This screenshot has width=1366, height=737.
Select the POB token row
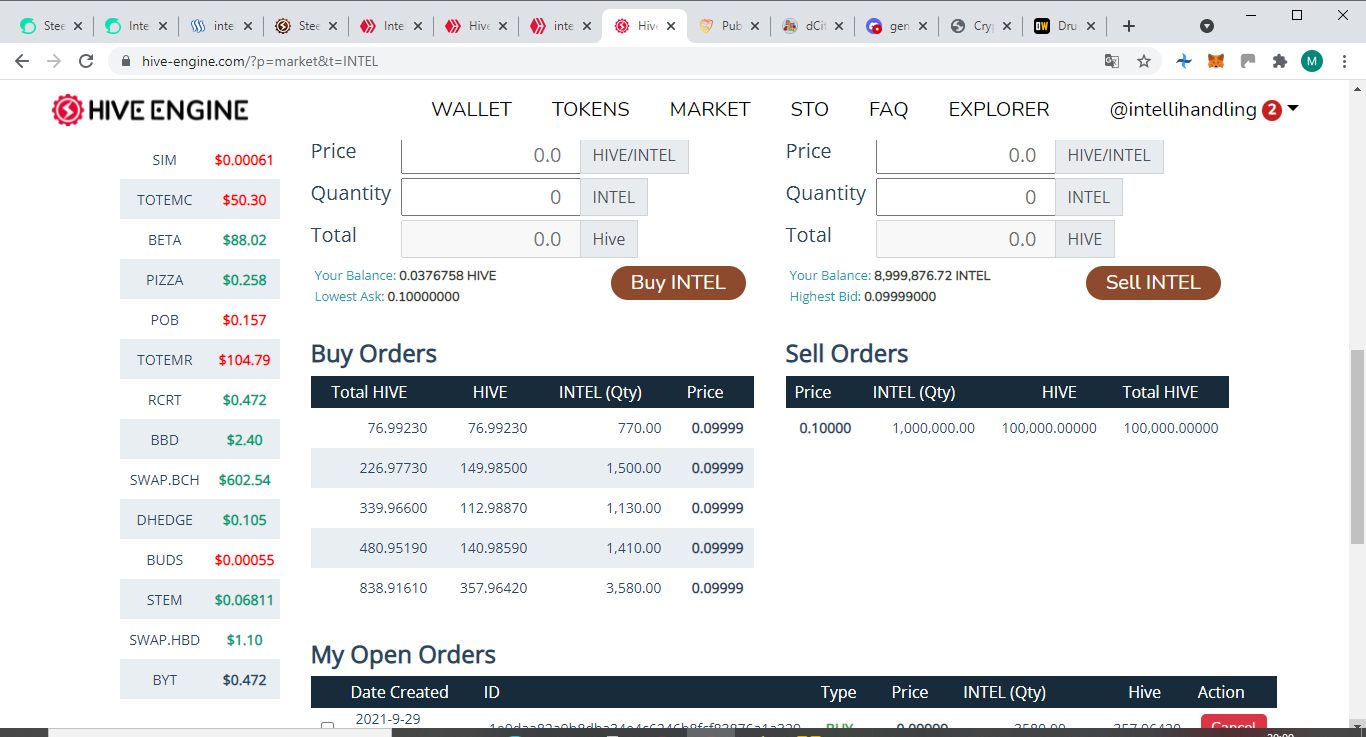coord(200,320)
